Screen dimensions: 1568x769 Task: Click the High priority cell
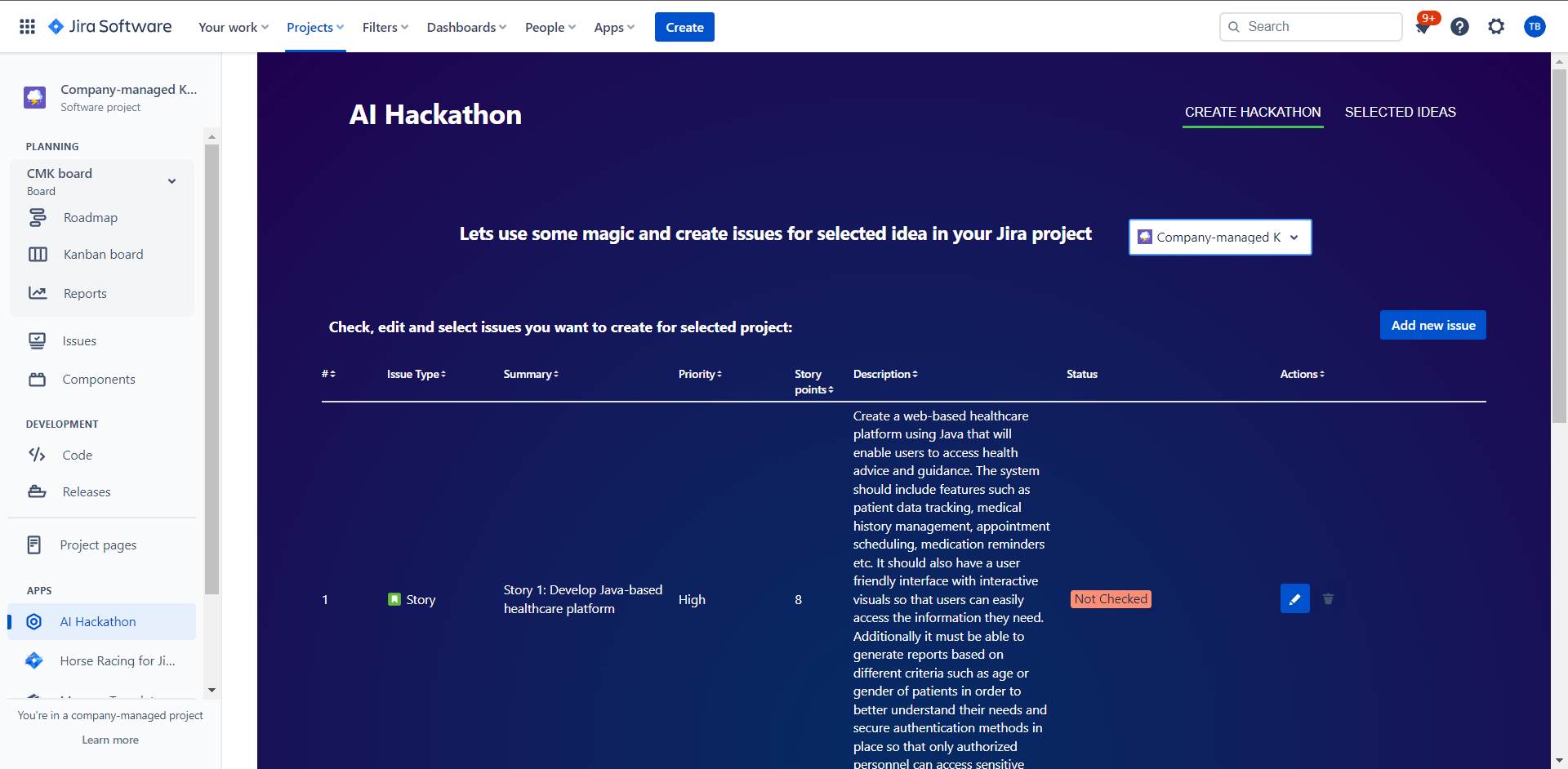[x=692, y=599]
